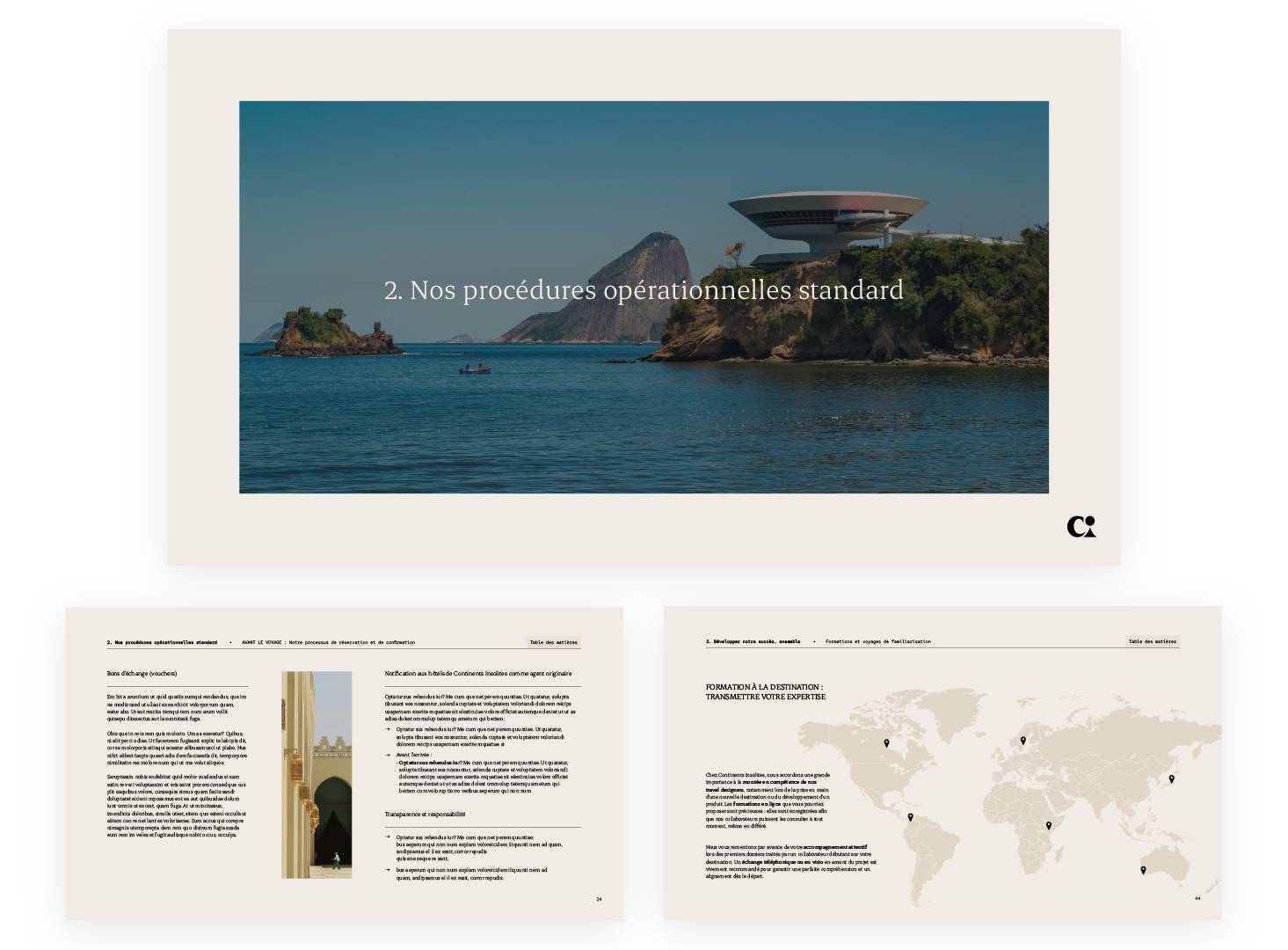Click the map pin over Canada
The width and height of the screenshot is (1288, 950).
click(886, 743)
